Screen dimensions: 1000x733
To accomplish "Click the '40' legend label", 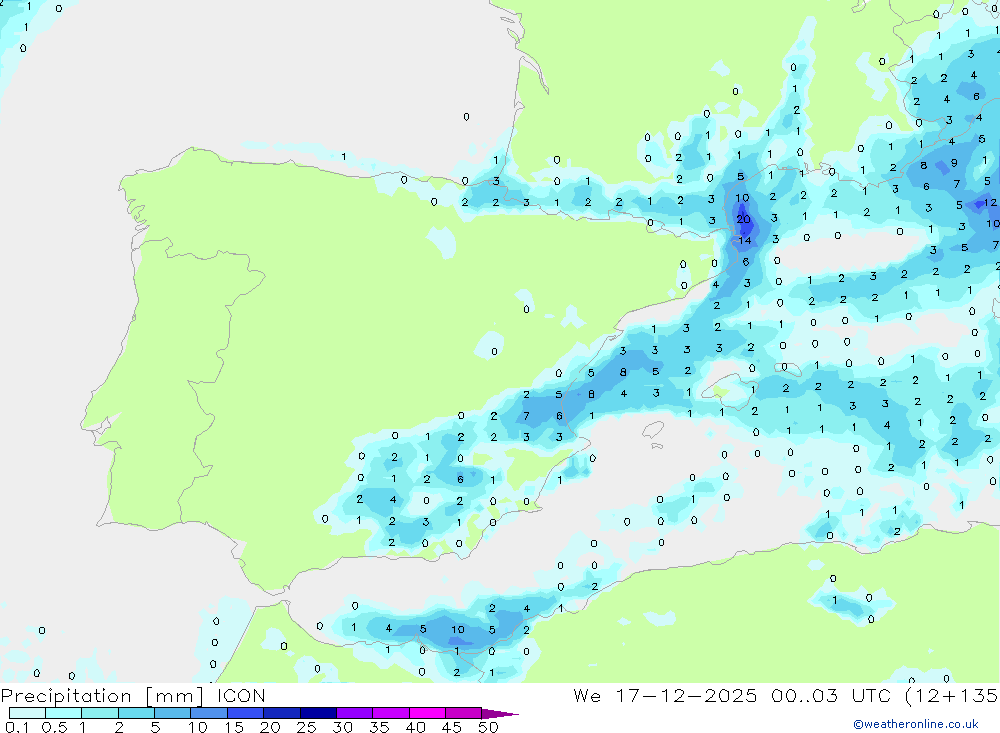I will [415, 727].
